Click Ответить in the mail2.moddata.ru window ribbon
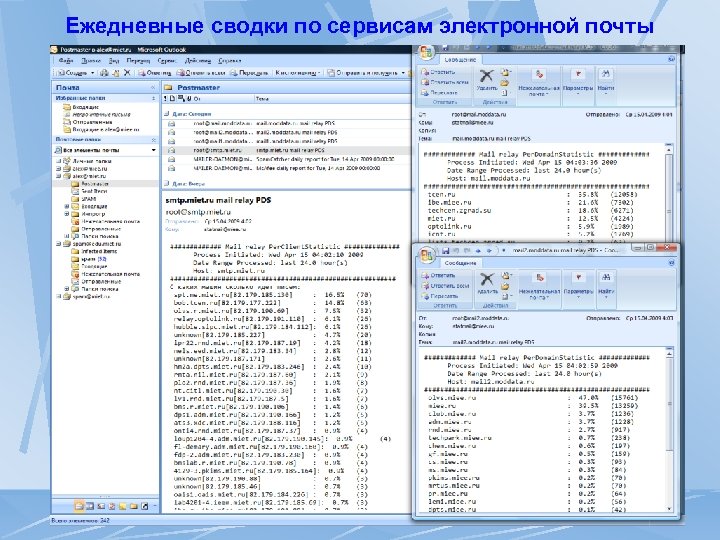The image size is (720, 540). (x=439, y=276)
